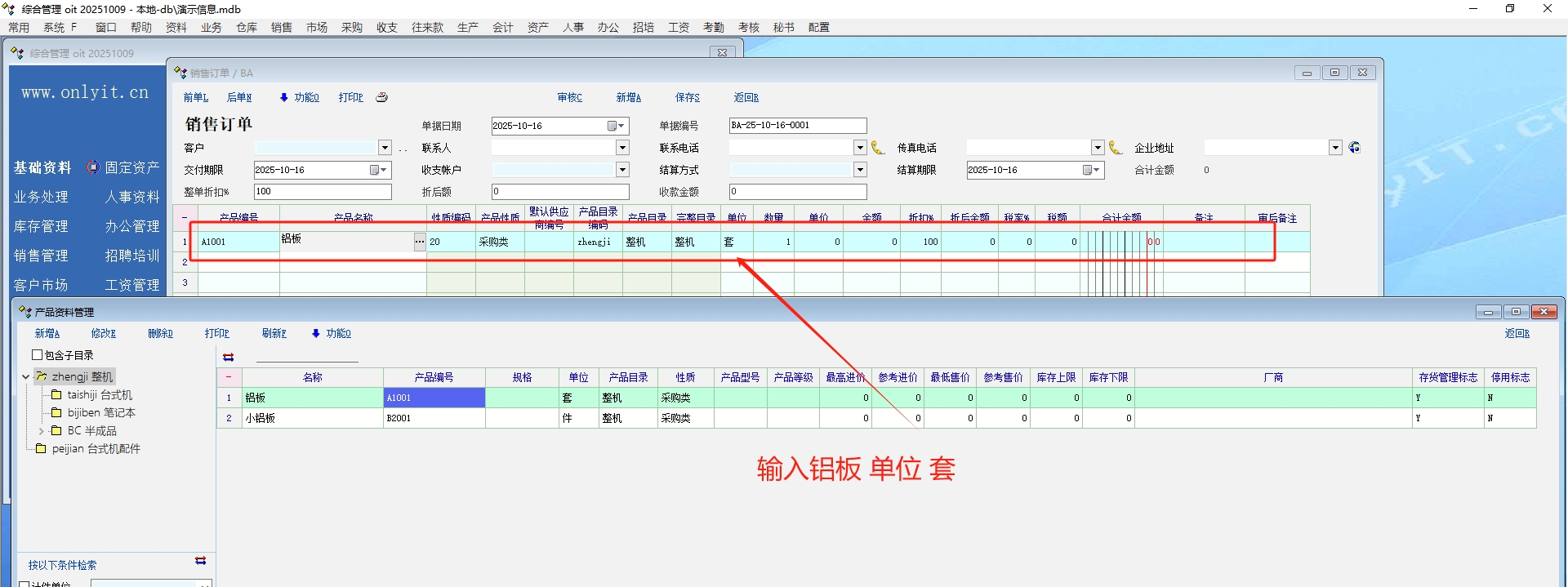Expand the BC 半成品 folder

coord(41,431)
